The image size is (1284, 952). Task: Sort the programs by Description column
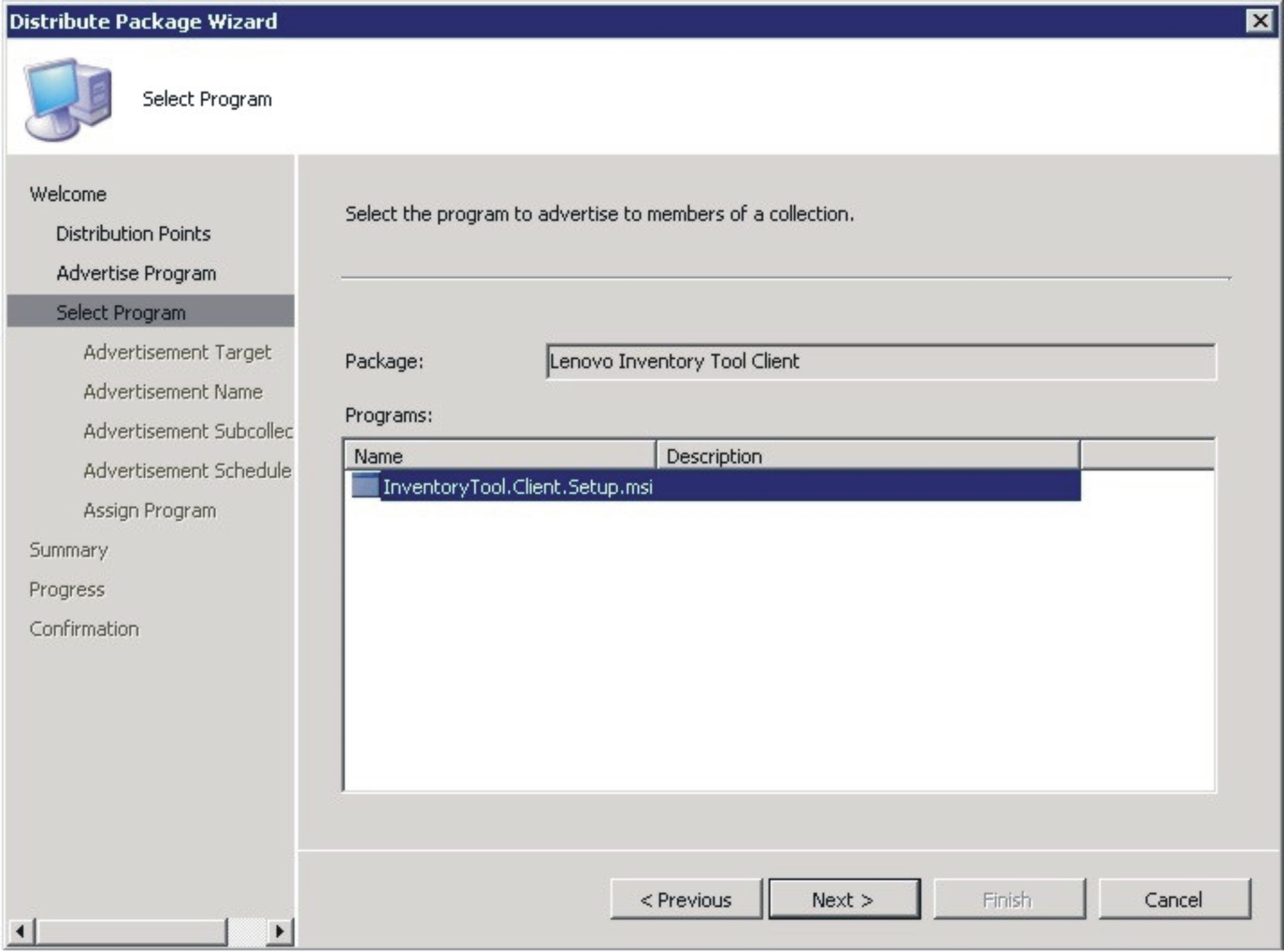point(867,456)
